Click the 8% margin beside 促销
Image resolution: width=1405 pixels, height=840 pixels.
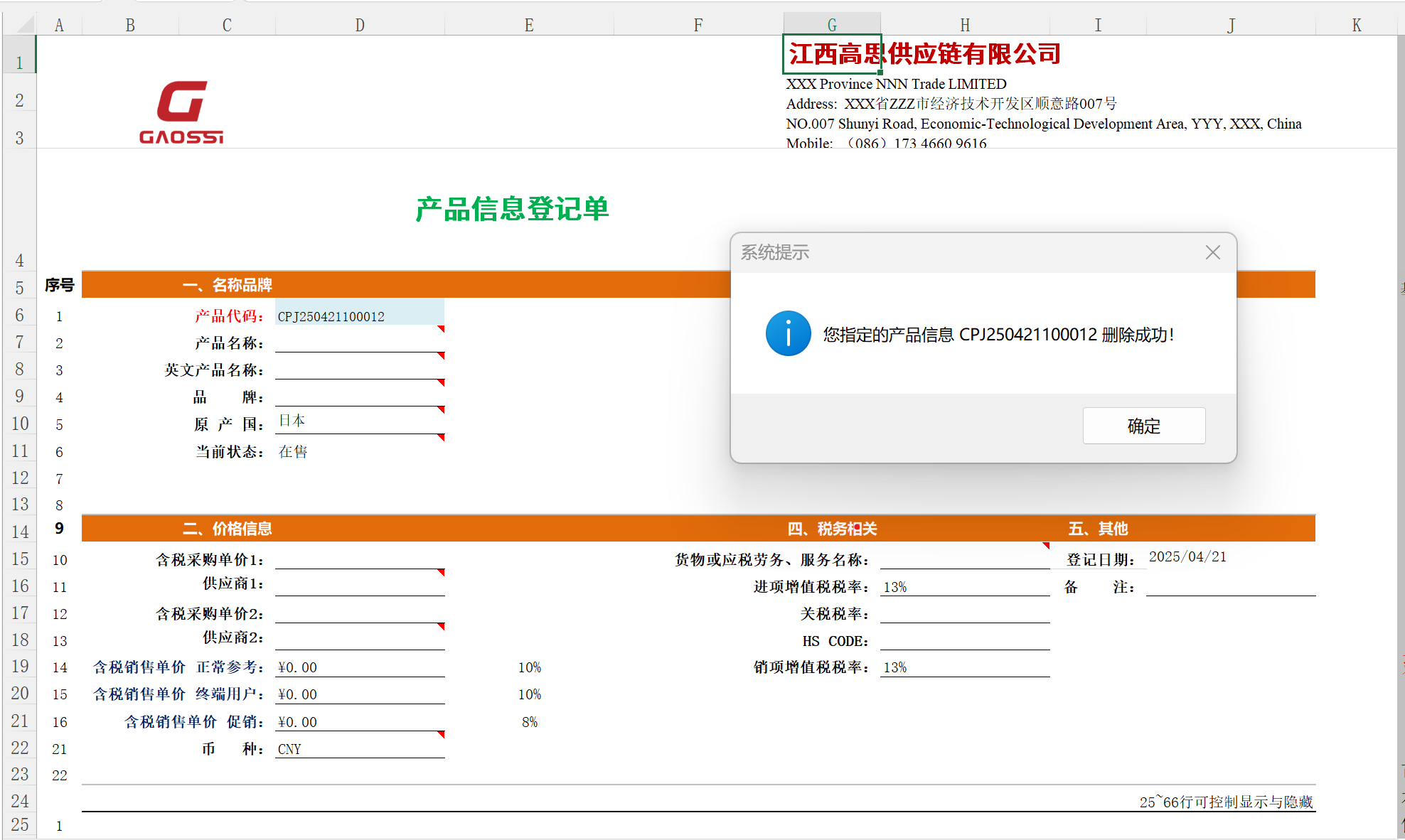pyautogui.click(x=530, y=722)
